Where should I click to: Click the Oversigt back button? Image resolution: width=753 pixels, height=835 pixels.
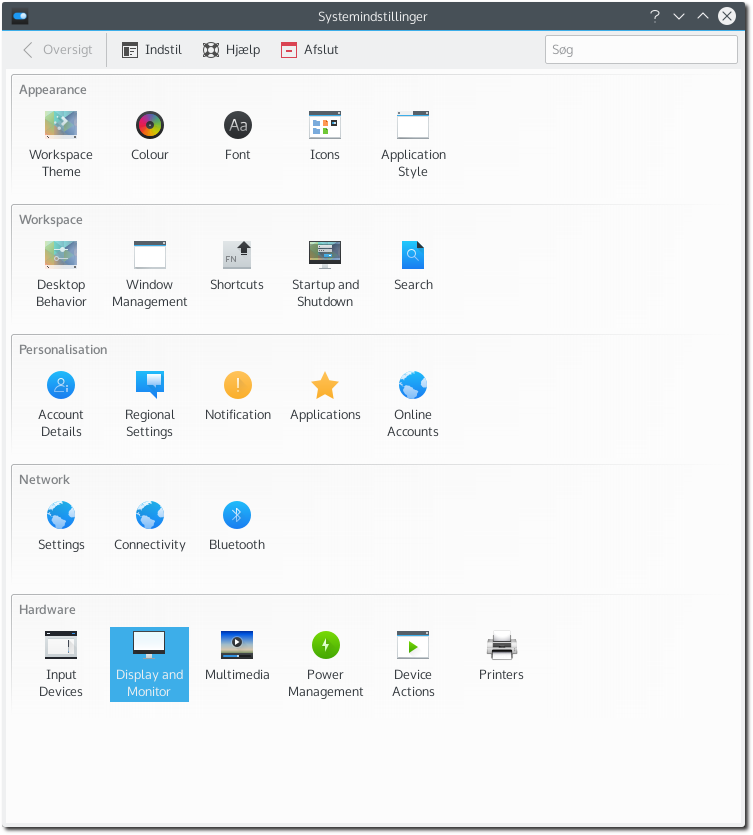(57, 50)
